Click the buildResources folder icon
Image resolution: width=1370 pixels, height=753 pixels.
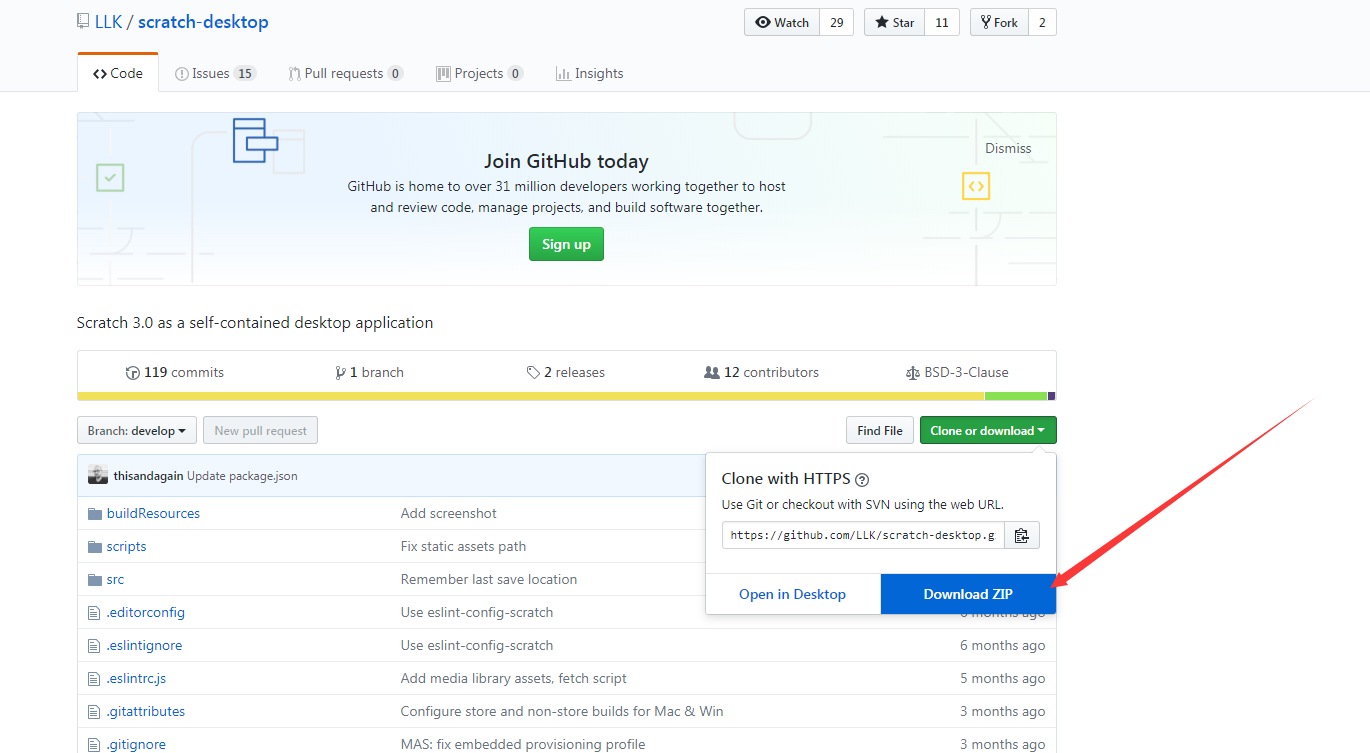pyautogui.click(x=95, y=513)
